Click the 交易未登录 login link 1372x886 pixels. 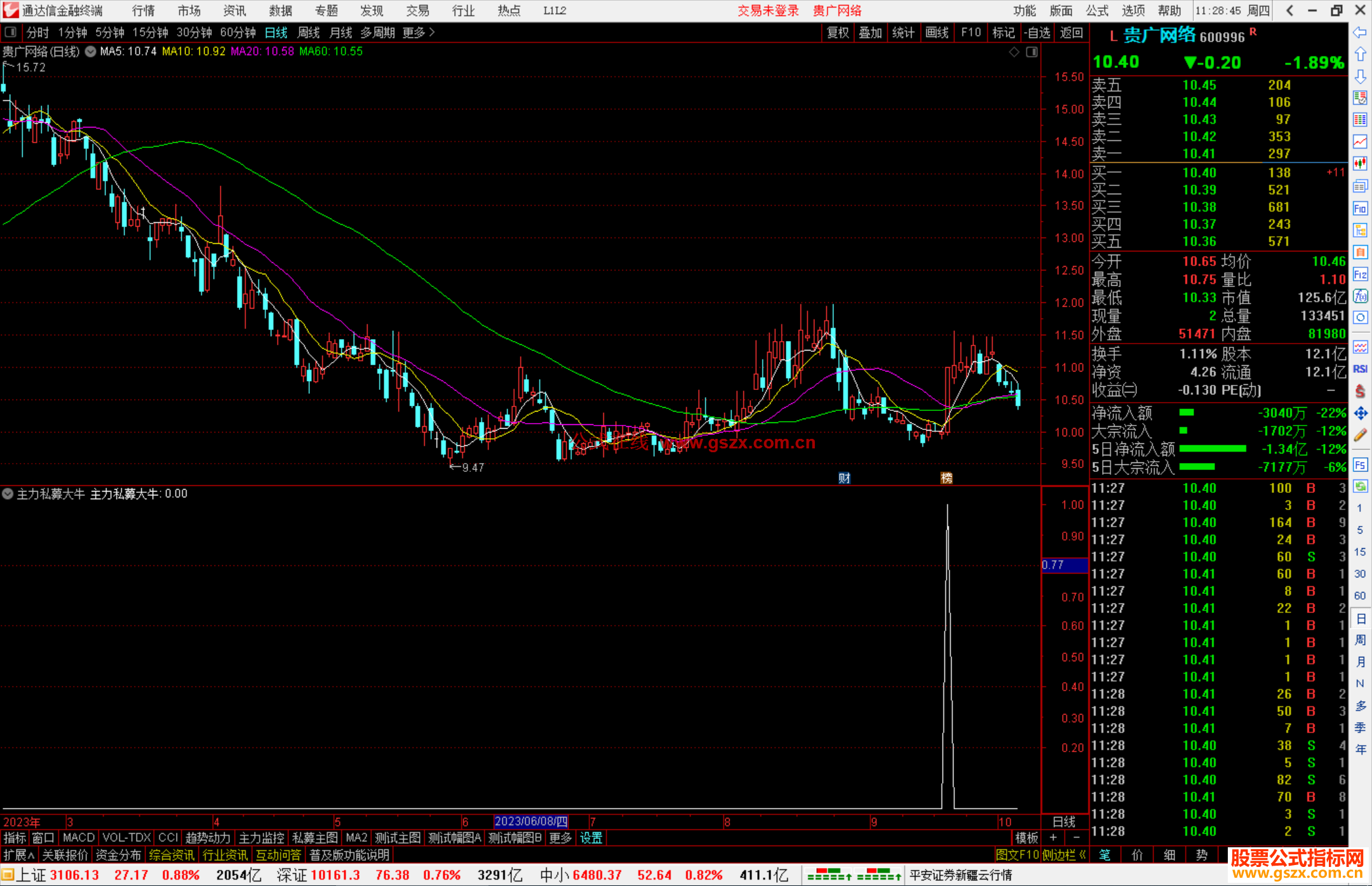pyautogui.click(x=768, y=11)
